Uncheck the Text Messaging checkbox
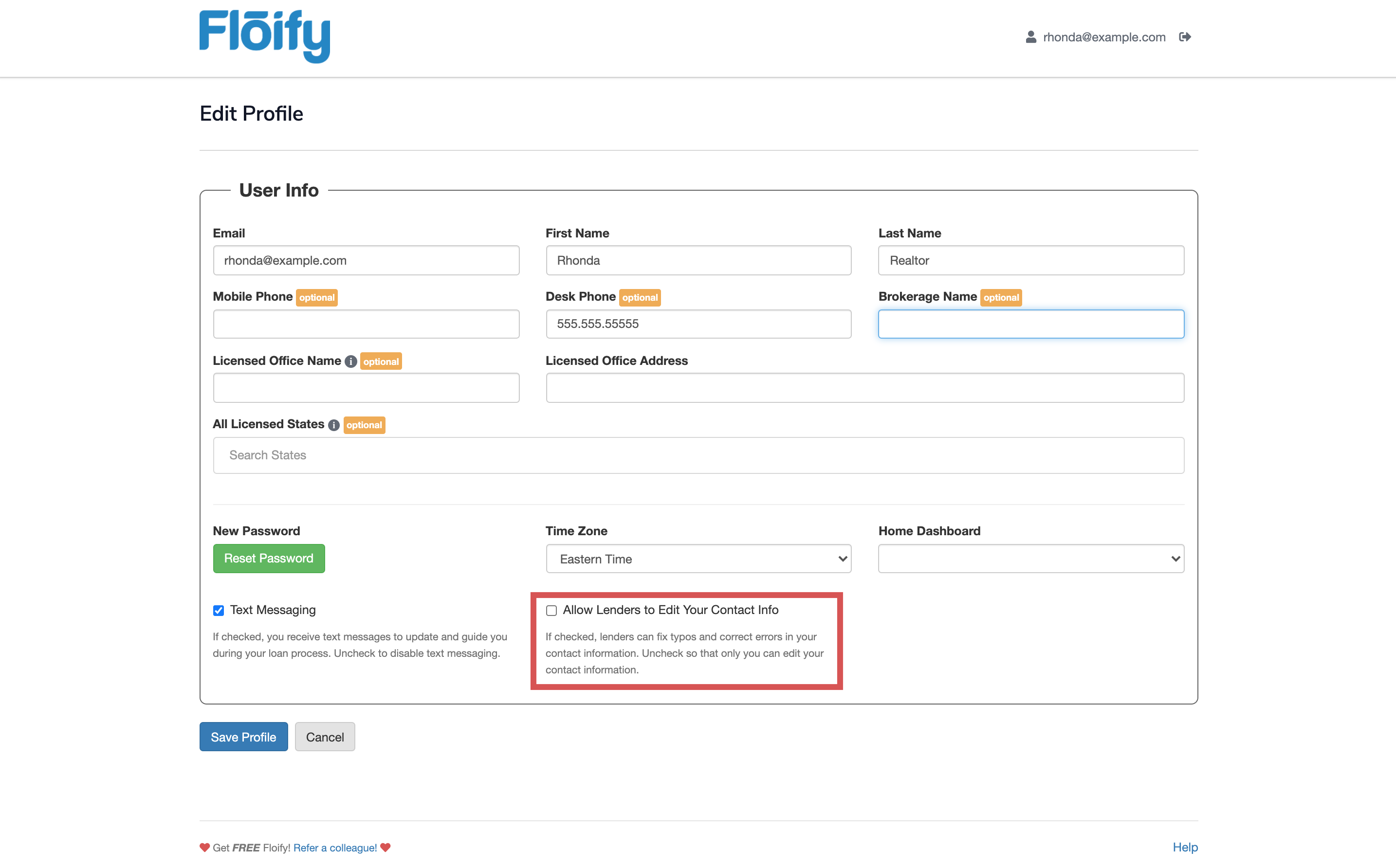This screenshot has width=1396, height=868. (x=218, y=610)
